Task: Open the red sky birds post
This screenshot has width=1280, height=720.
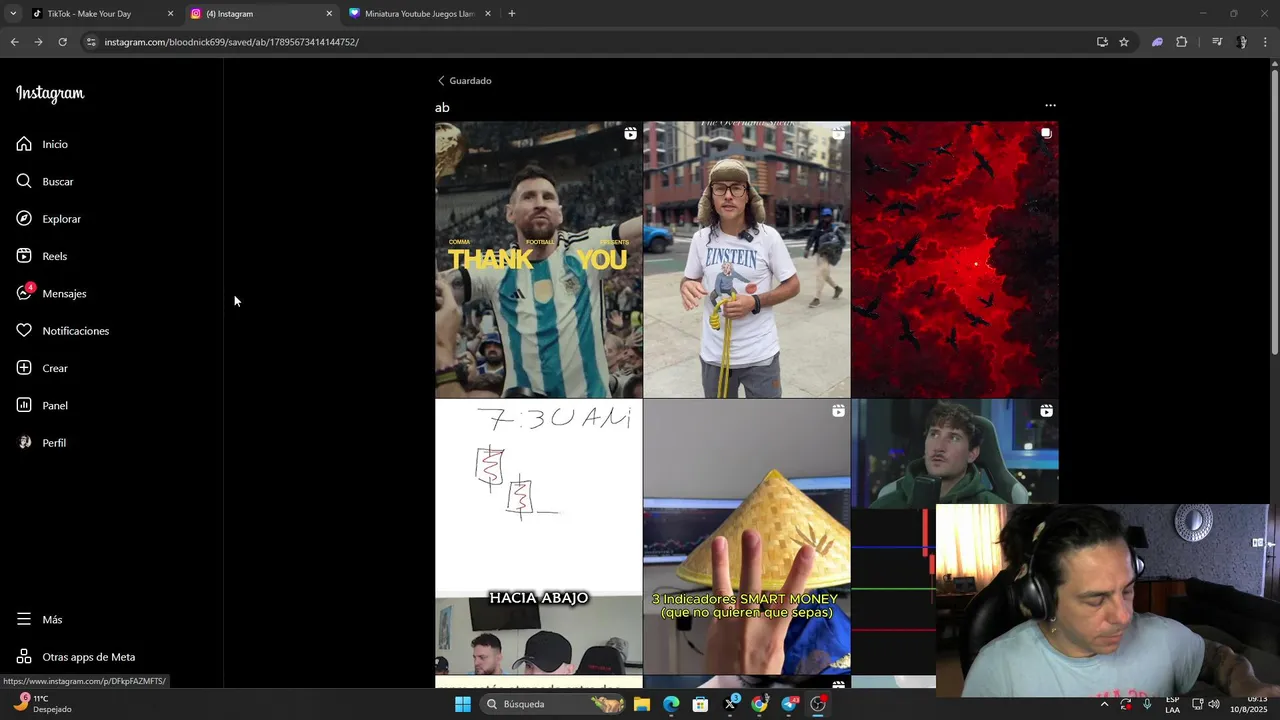Action: point(954,259)
